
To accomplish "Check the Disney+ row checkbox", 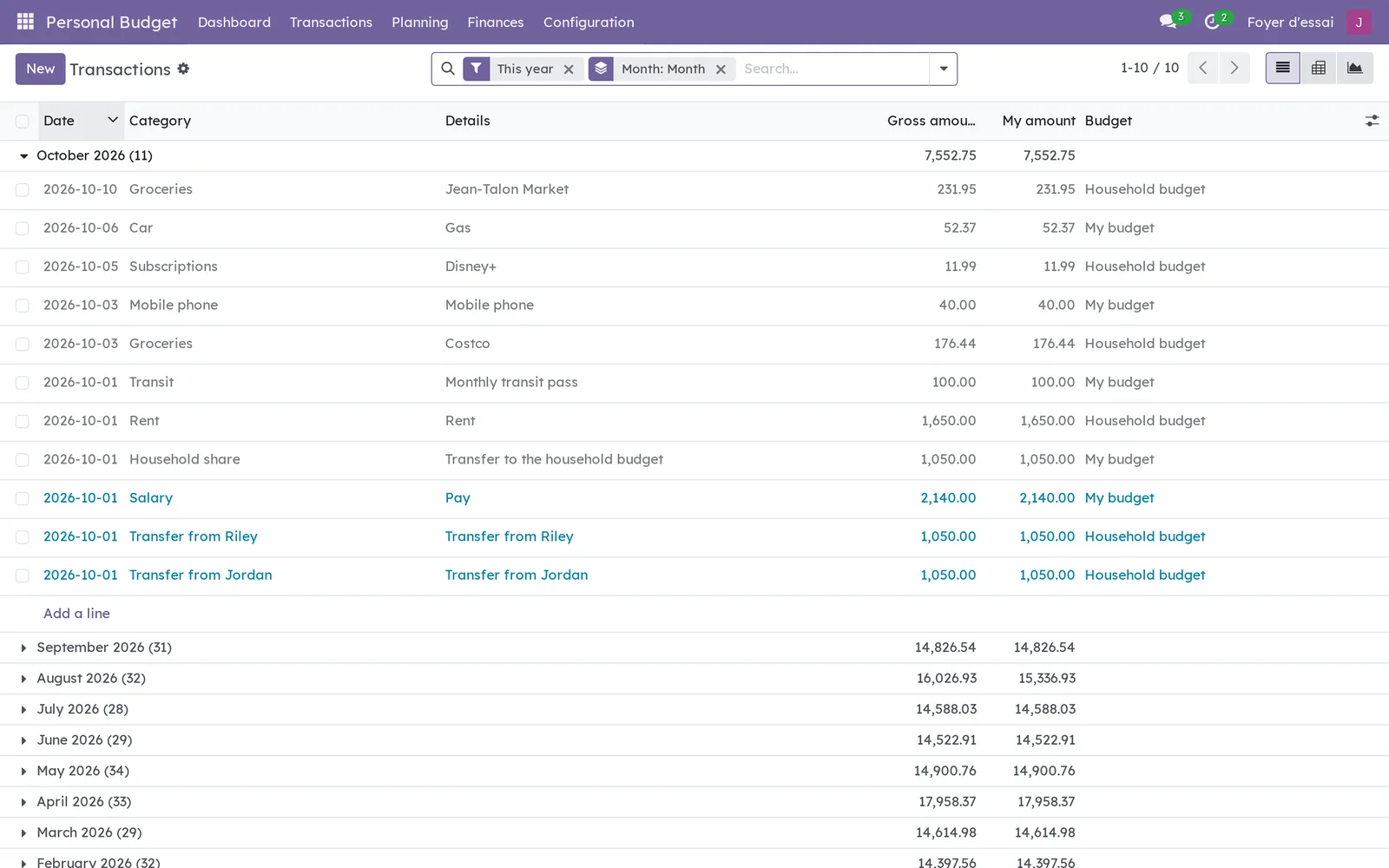I will 23,267.
